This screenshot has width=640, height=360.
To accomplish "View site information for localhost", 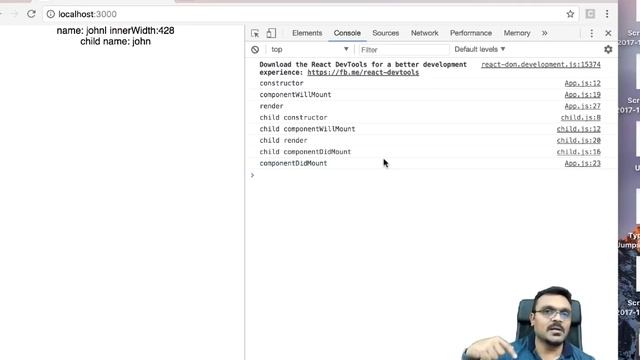I will click(x=51, y=14).
